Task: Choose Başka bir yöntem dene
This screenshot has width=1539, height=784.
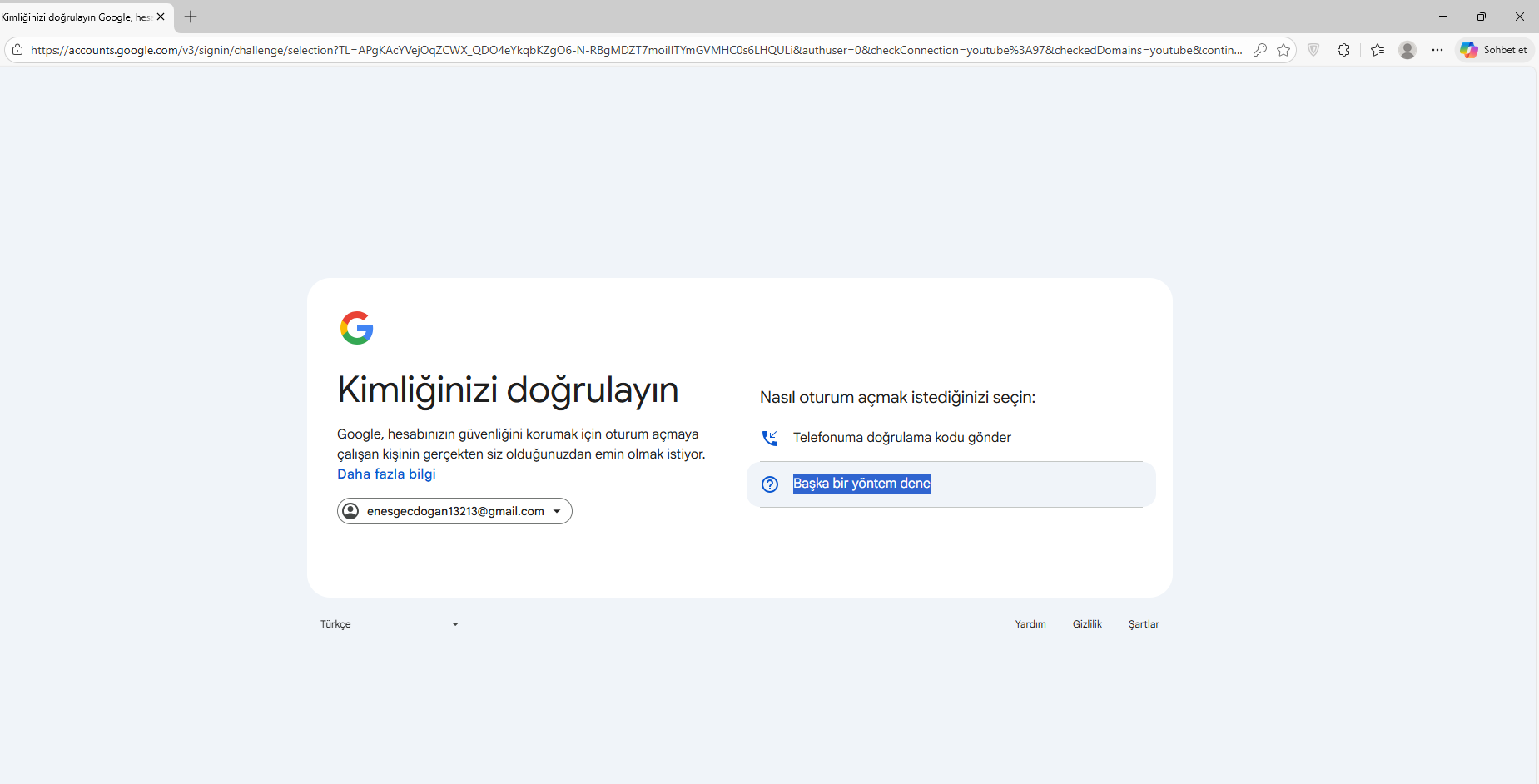Action: pyautogui.click(x=951, y=484)
